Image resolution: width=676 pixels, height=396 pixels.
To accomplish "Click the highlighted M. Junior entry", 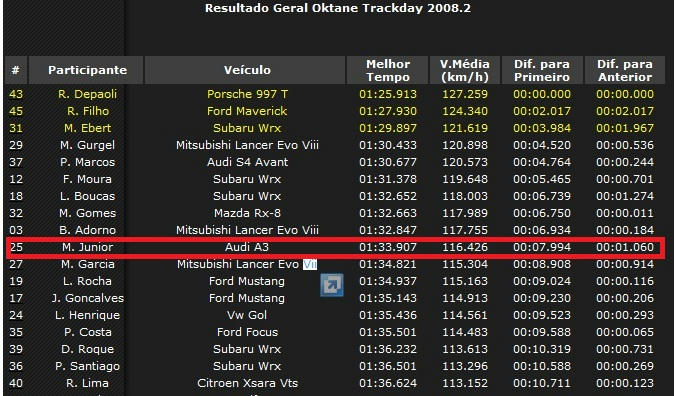I will (x=88, y=247).
